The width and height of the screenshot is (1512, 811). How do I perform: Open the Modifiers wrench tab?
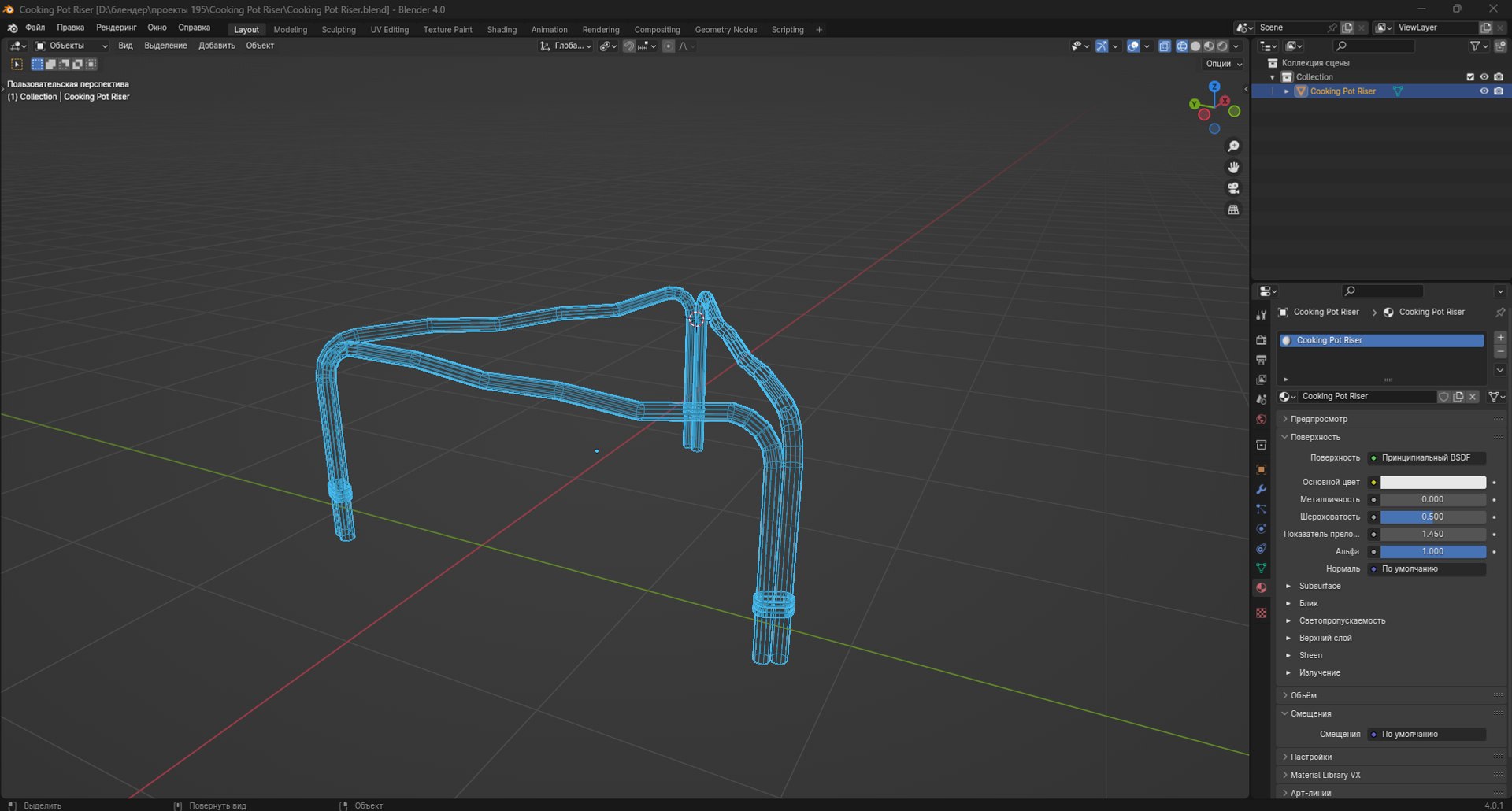coord(1262,489)
